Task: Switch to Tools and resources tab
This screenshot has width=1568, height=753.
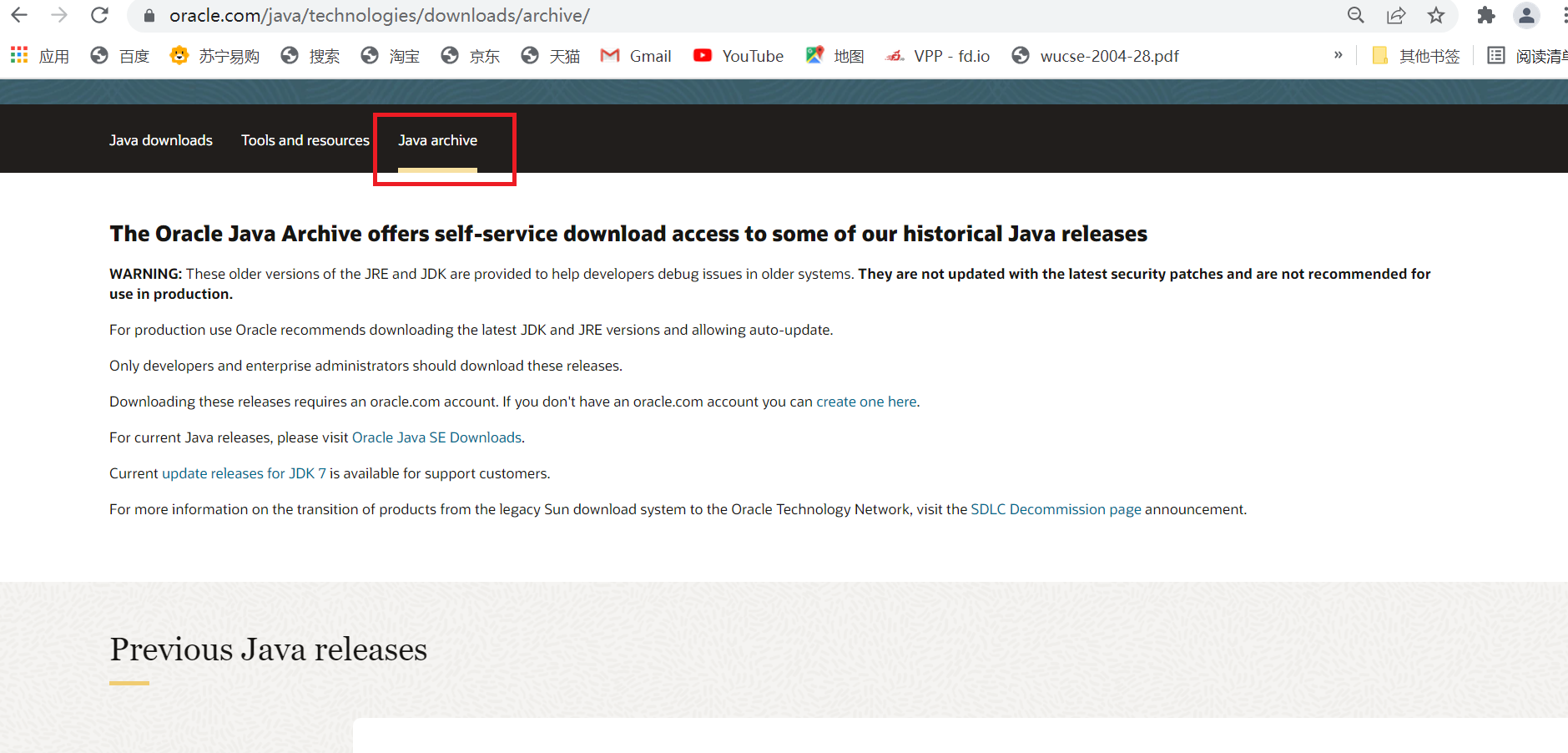Action: [x=305, y=140]
